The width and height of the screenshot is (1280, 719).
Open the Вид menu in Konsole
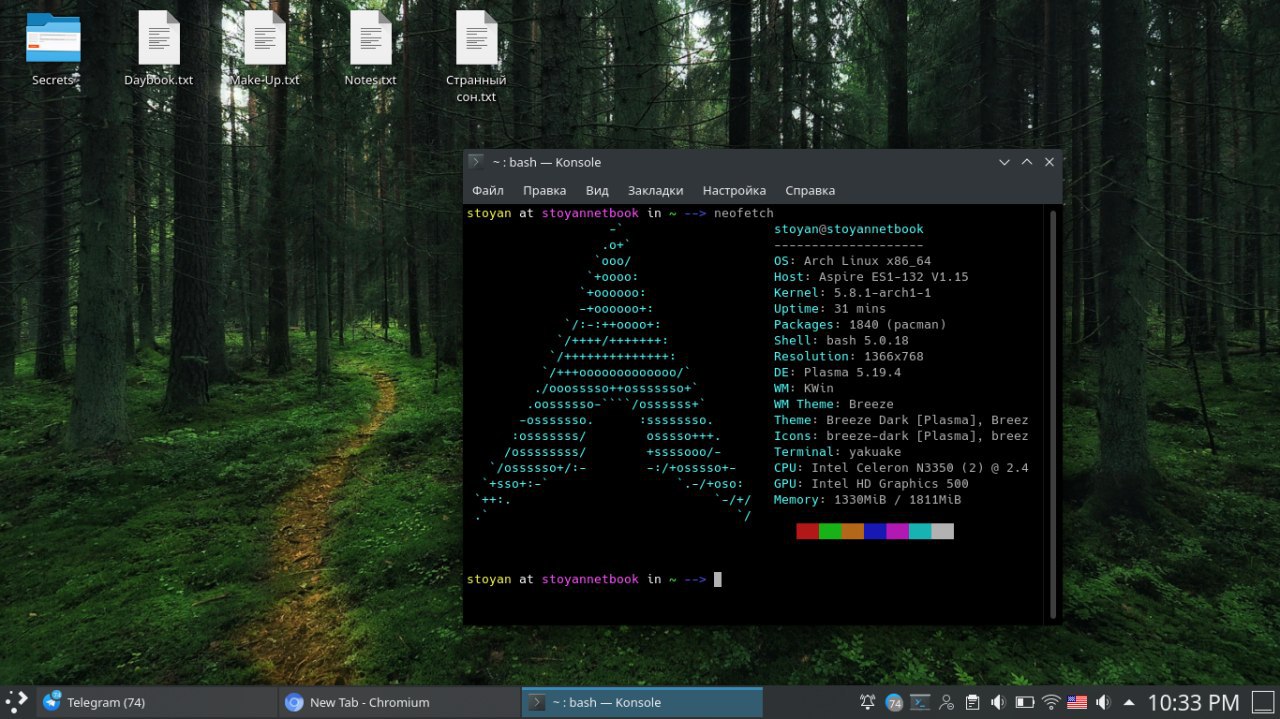tap(597, 190)
